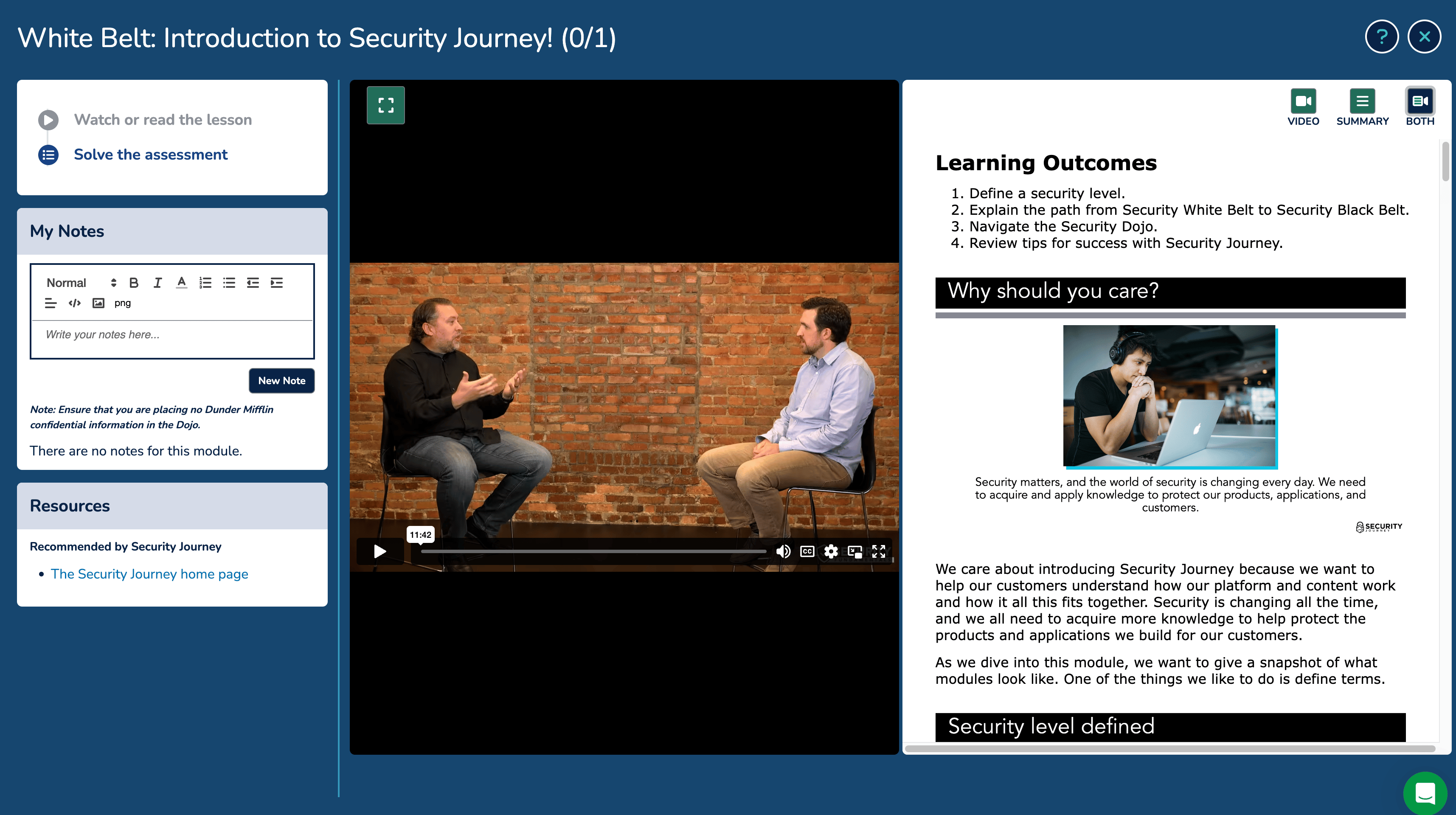
Task: Click the New Note button
Action: (x=281, y=380)
